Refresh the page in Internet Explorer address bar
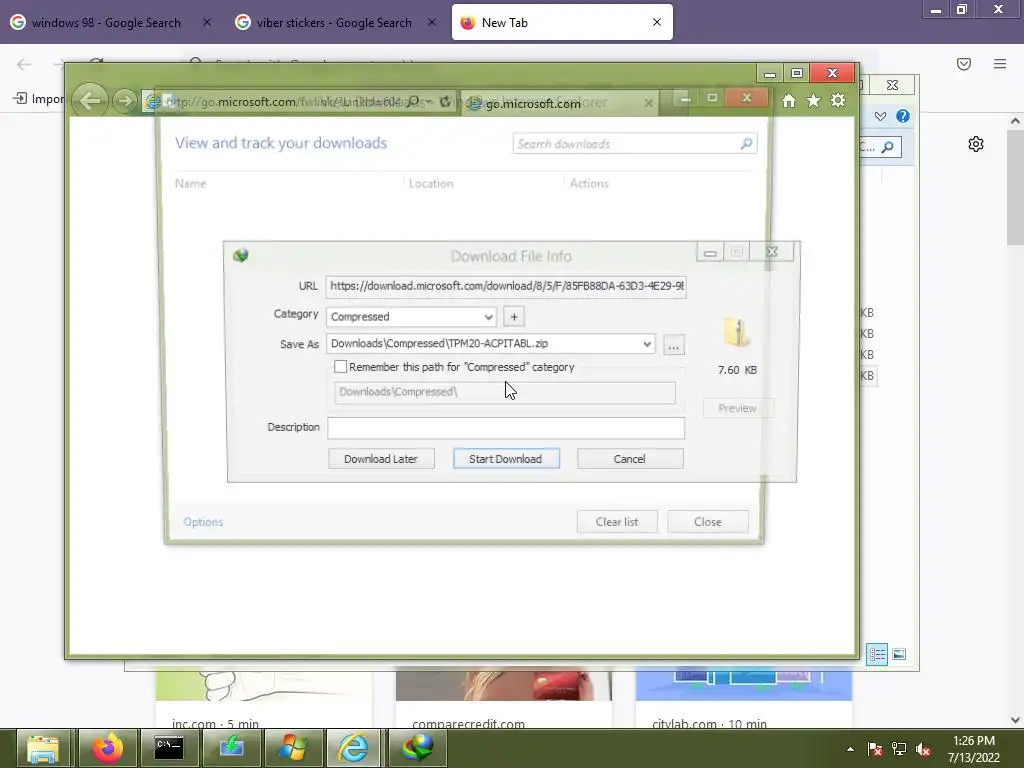 tap(445, 102)
